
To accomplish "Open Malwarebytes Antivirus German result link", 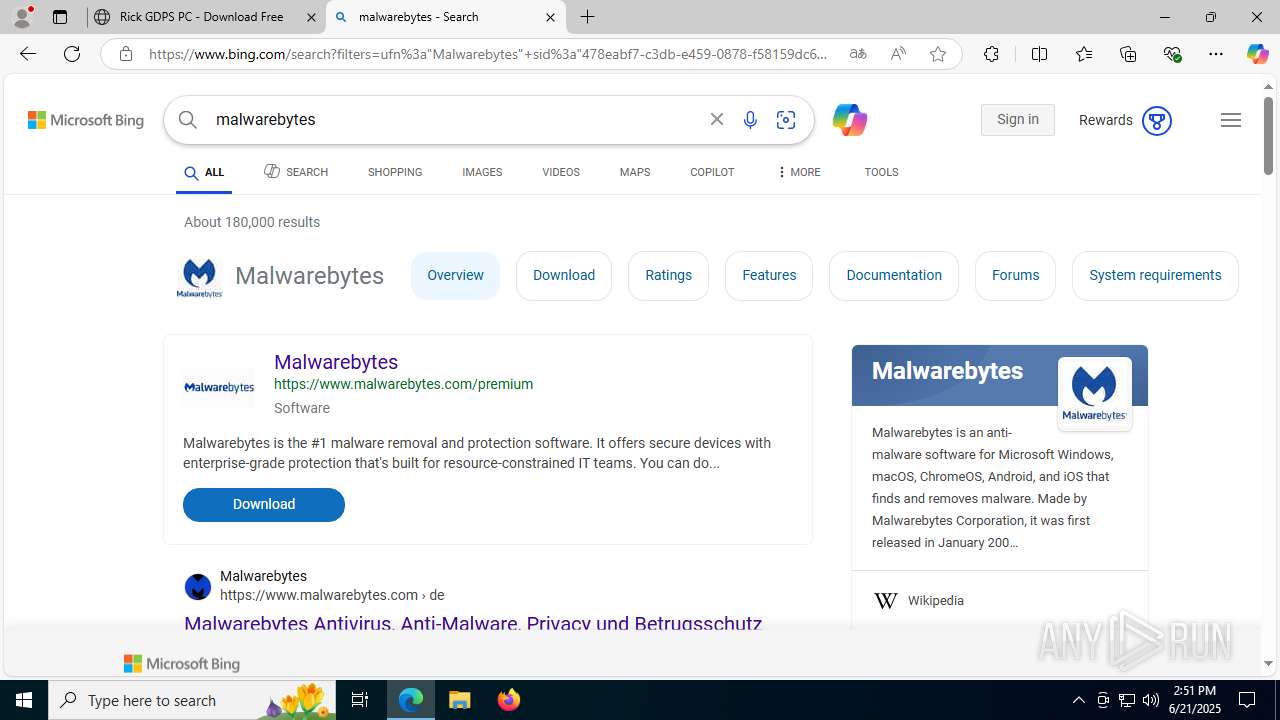I will (x=473, y=624).
